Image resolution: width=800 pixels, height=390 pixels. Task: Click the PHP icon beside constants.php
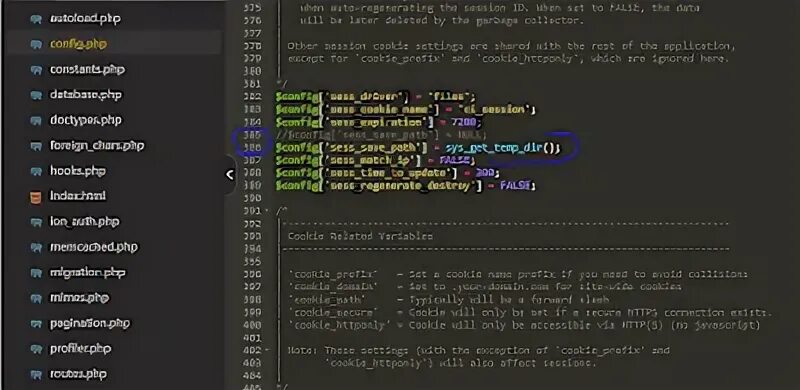36,70
